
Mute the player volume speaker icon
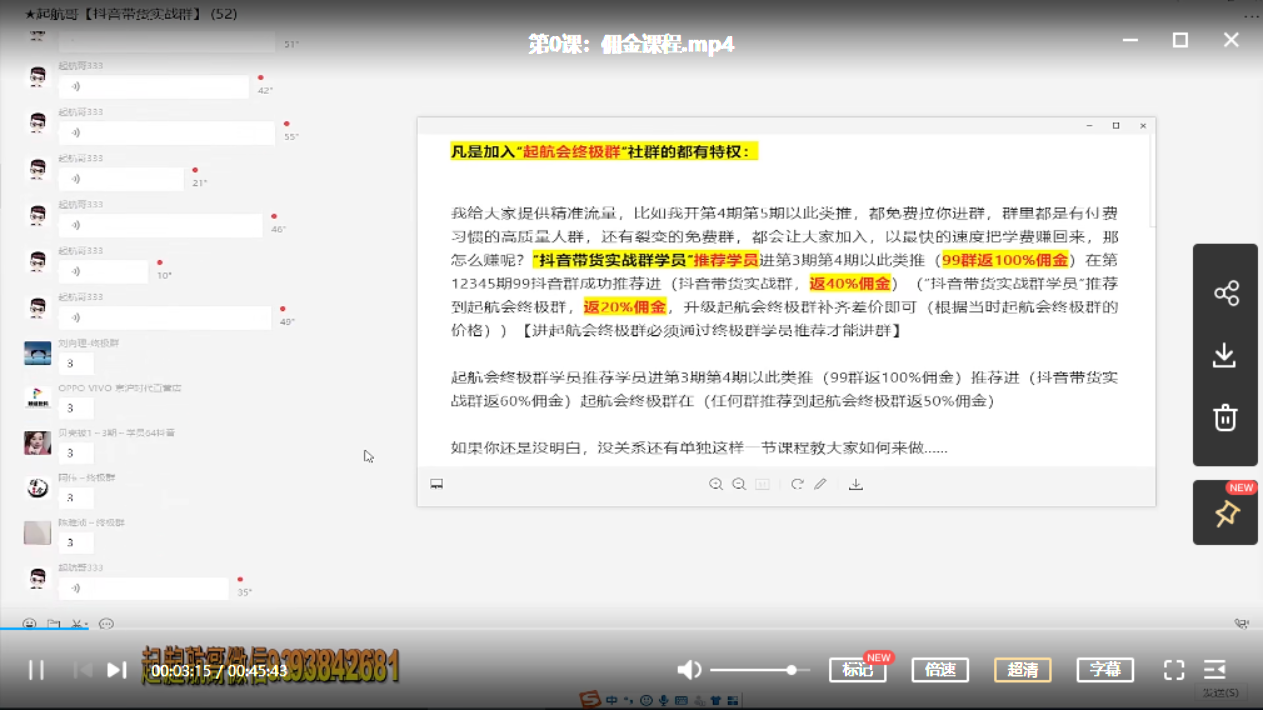tap(689, 670)
